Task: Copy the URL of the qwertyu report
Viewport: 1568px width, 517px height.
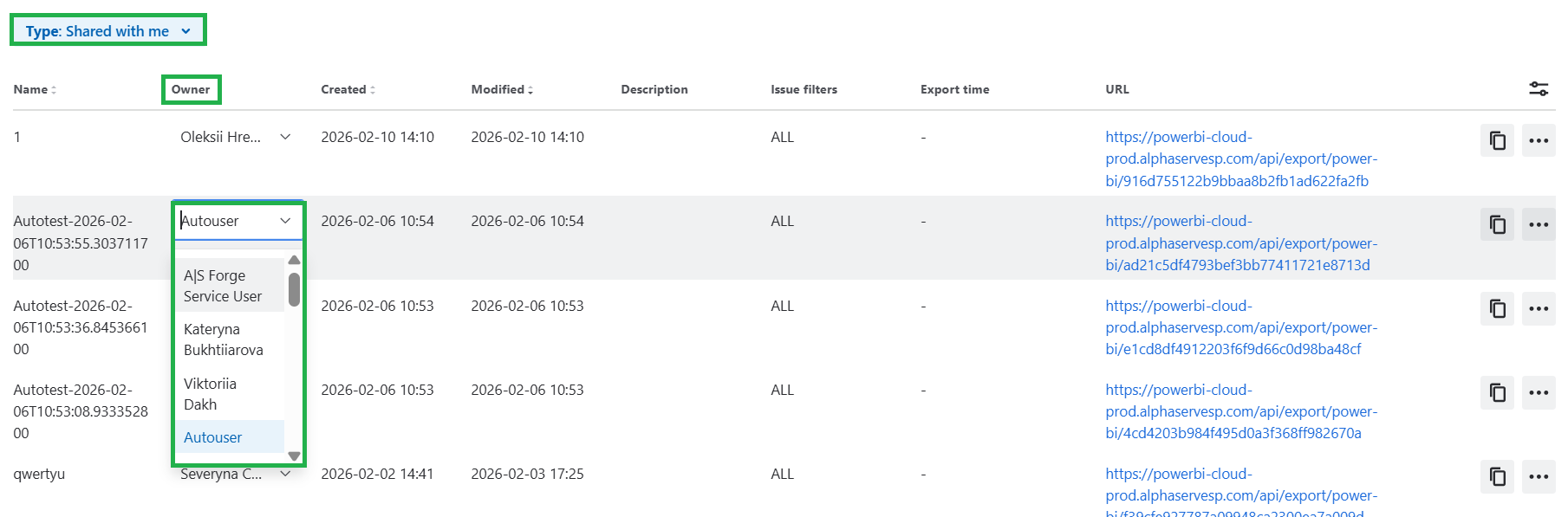Action: click(x=1497, y=477)
